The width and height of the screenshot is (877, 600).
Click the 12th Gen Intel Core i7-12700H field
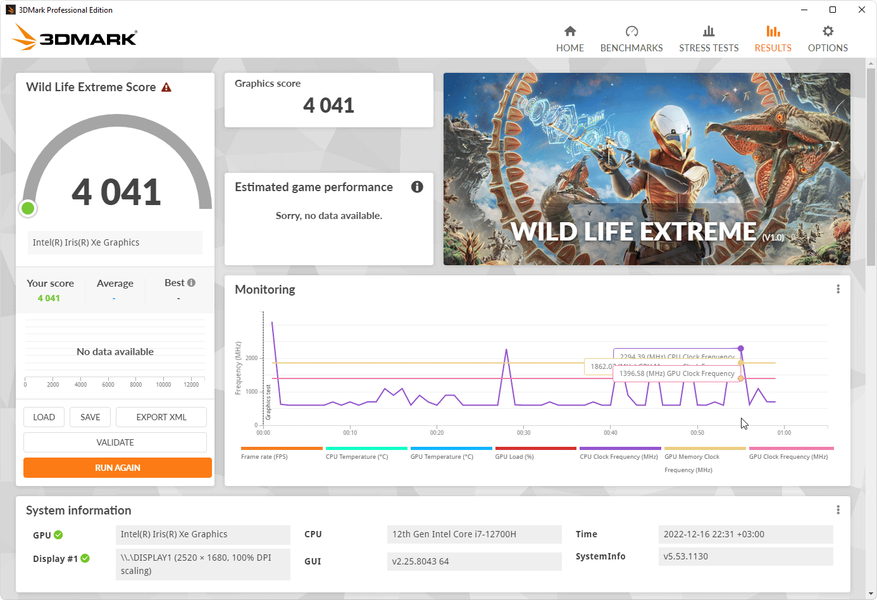tap(474, 534)
